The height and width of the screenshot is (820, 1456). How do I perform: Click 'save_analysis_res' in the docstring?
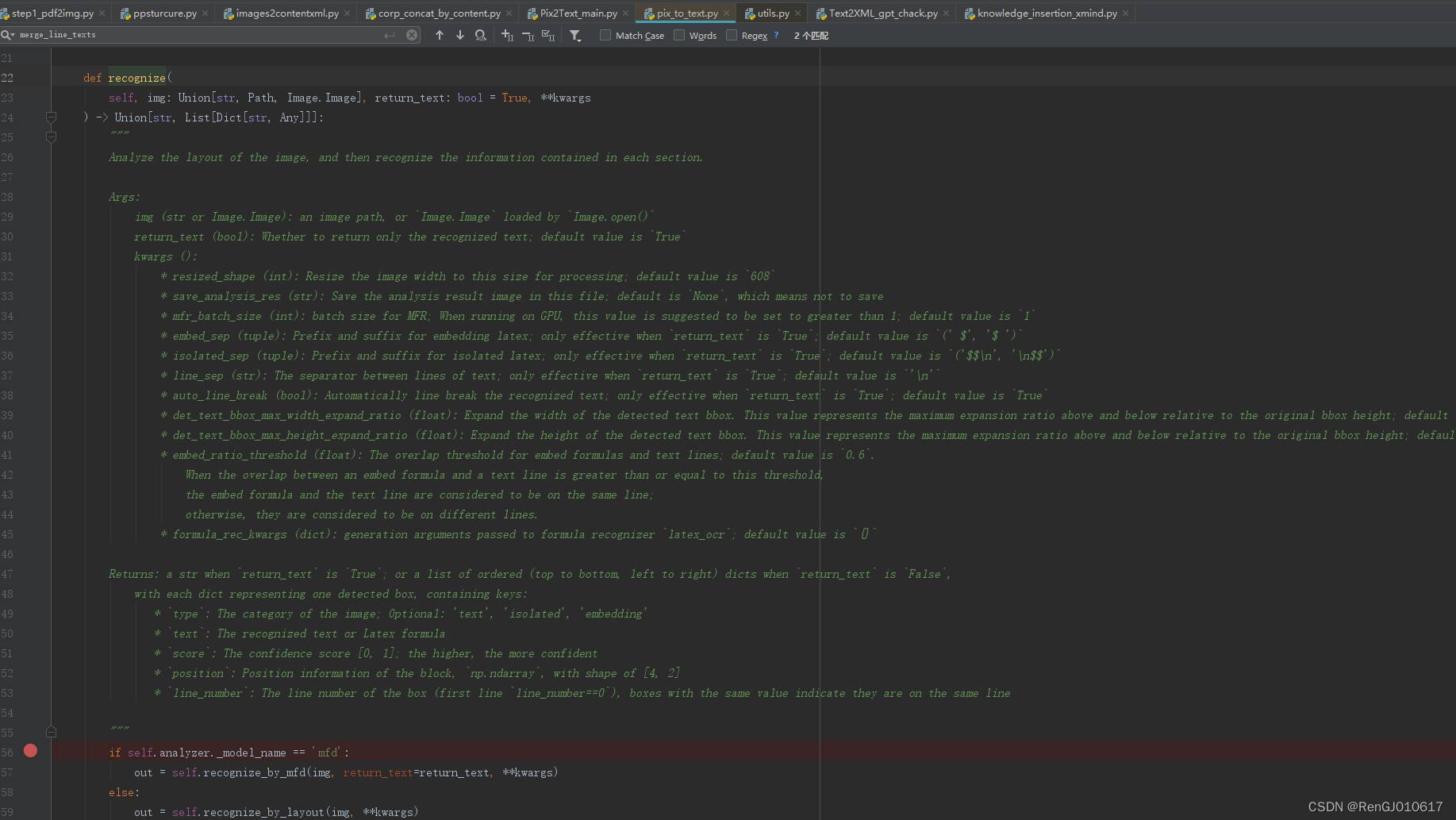coord(227,296)
